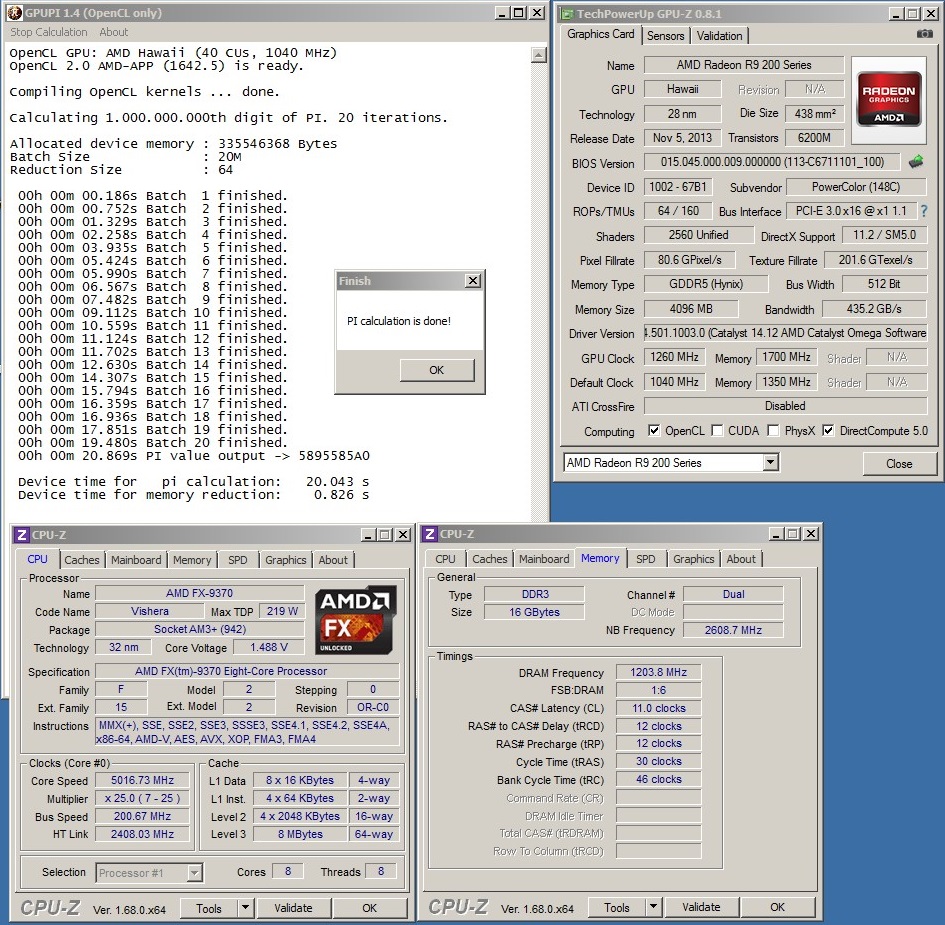
Task: Toggle the PhysX checkbox in GPU-Z
Action: (x=773, y=430)
